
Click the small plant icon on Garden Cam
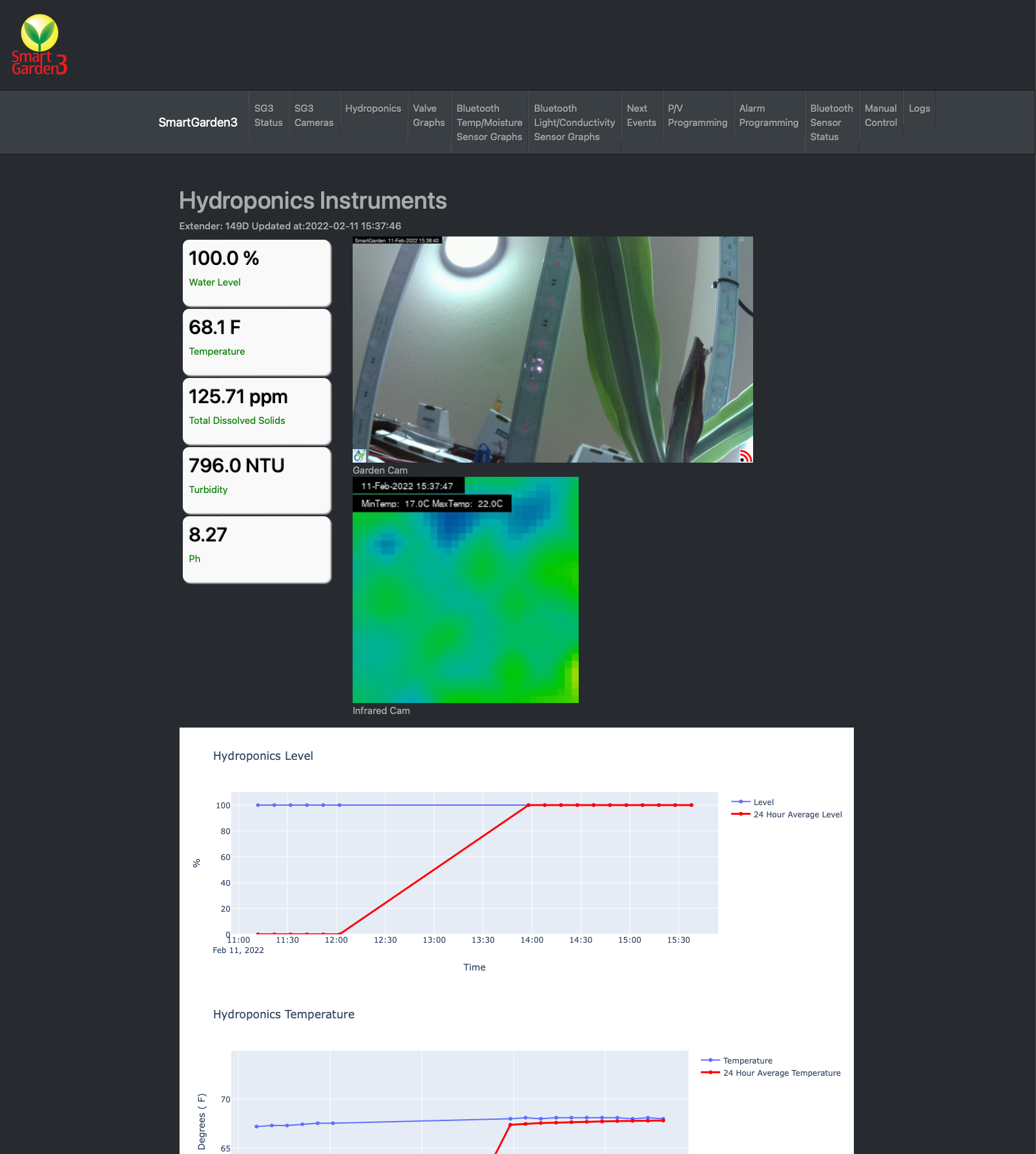pos(359,456)
